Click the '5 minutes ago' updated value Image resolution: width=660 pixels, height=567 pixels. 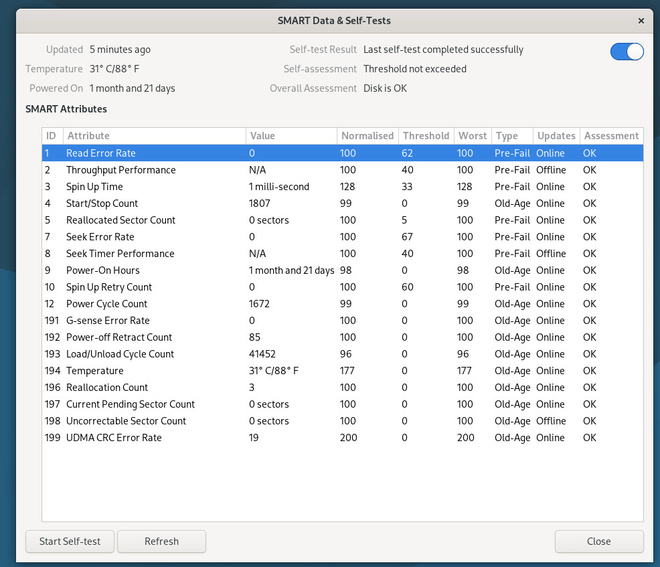[120, 50]
